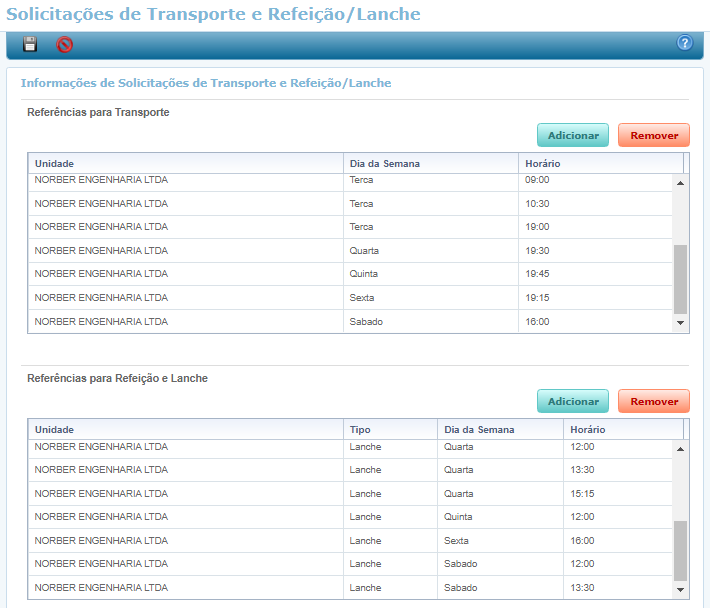Click the transport table scrollbar thumb
The height and width of the screenshot is (608, 710).
(x=681, y=279)
